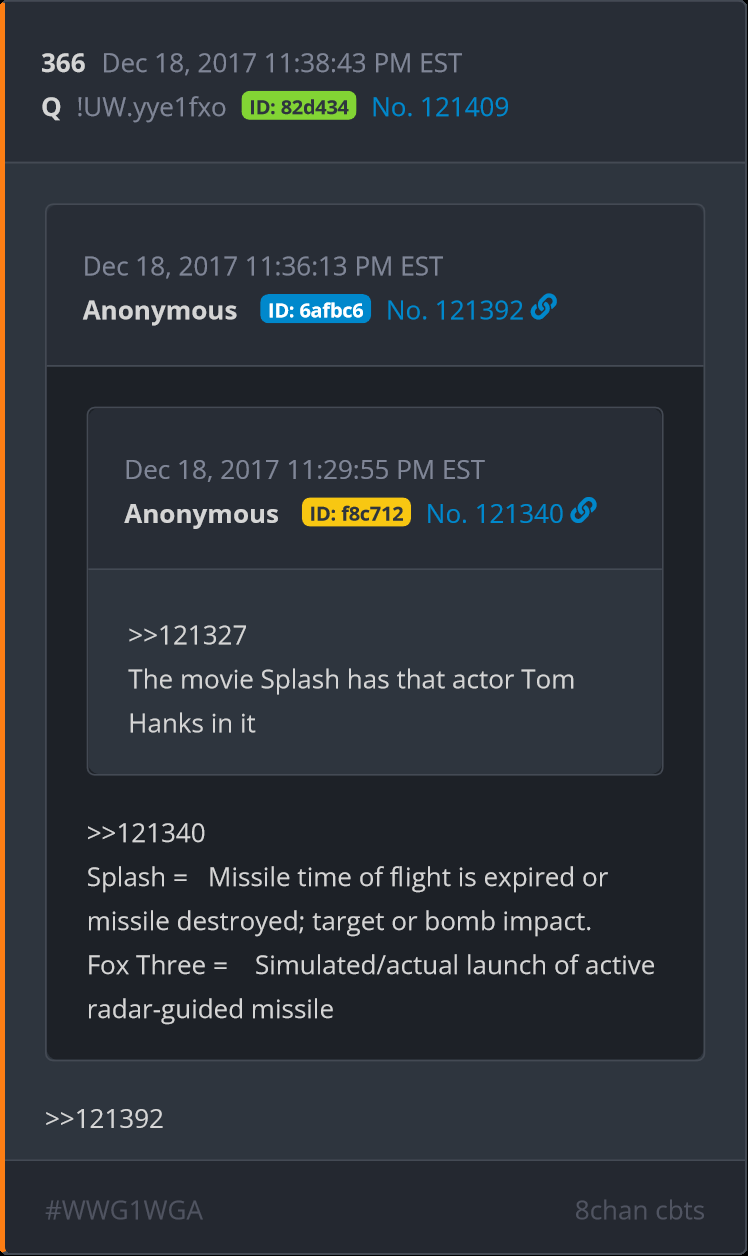Click the Anonymous name on post 121392

pyautogui.click(x=160, y=310)
